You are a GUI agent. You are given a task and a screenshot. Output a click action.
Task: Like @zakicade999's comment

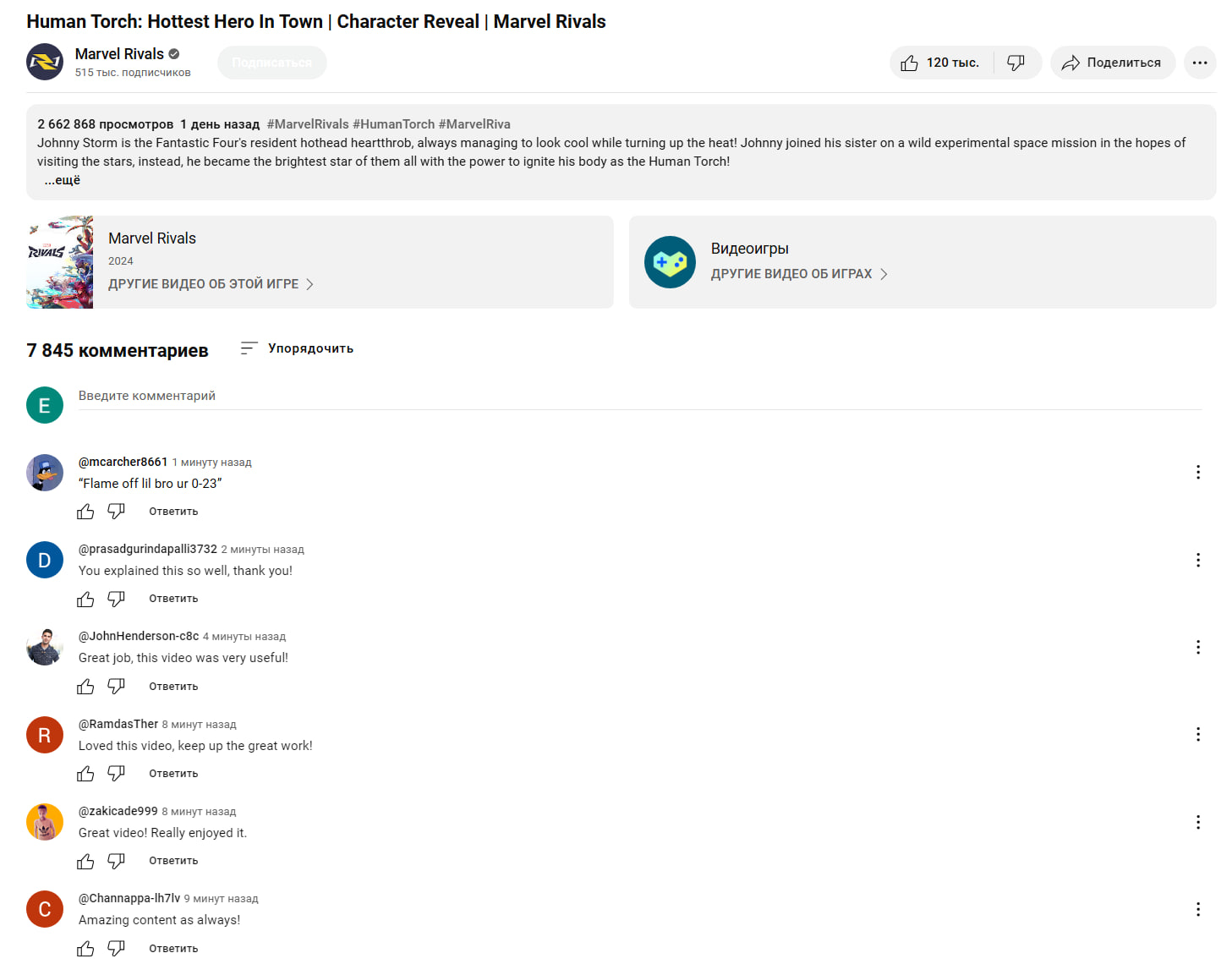click(85, 861)
